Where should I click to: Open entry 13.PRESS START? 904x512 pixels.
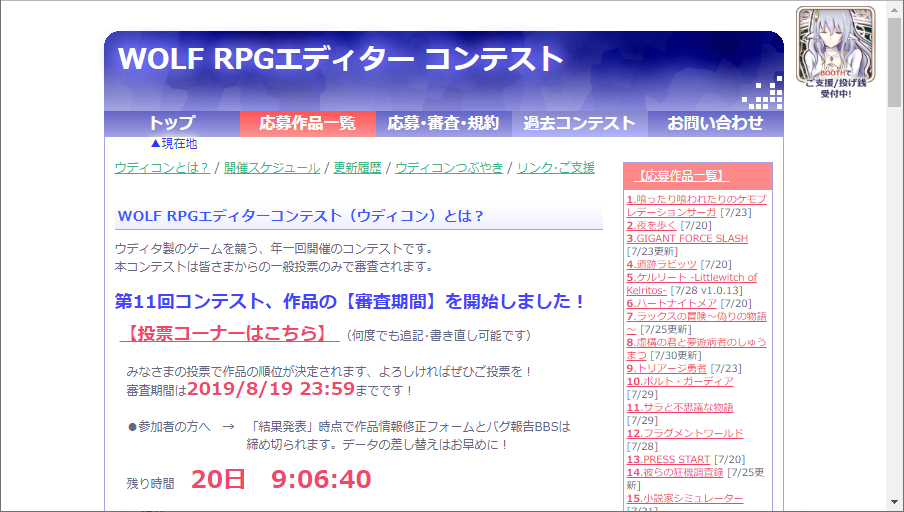pyautogui.click(x=668, y=460)
